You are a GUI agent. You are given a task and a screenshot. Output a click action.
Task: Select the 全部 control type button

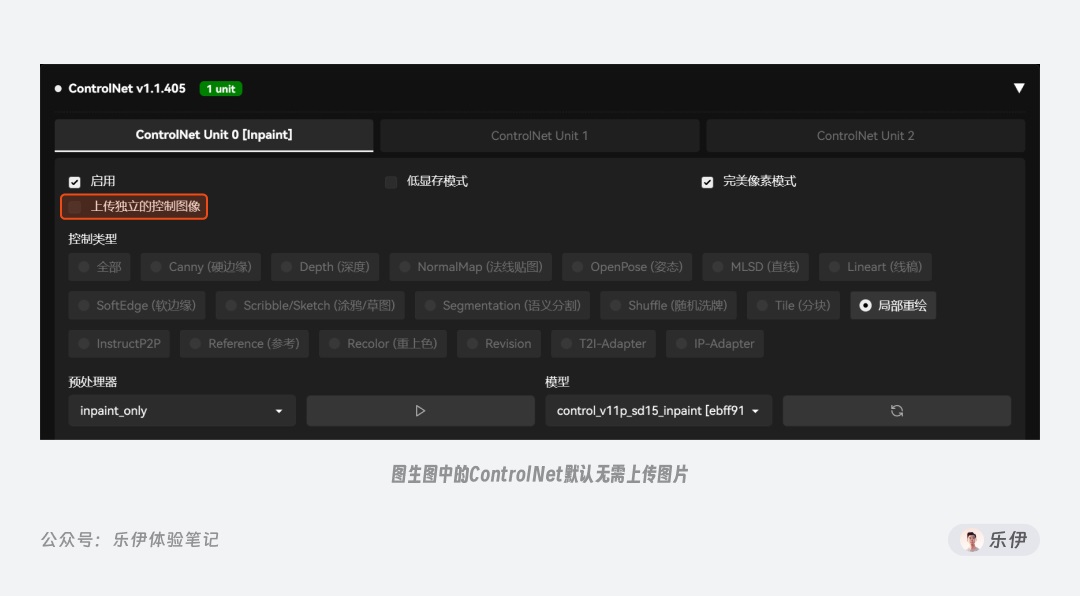[x=99, y=267]
